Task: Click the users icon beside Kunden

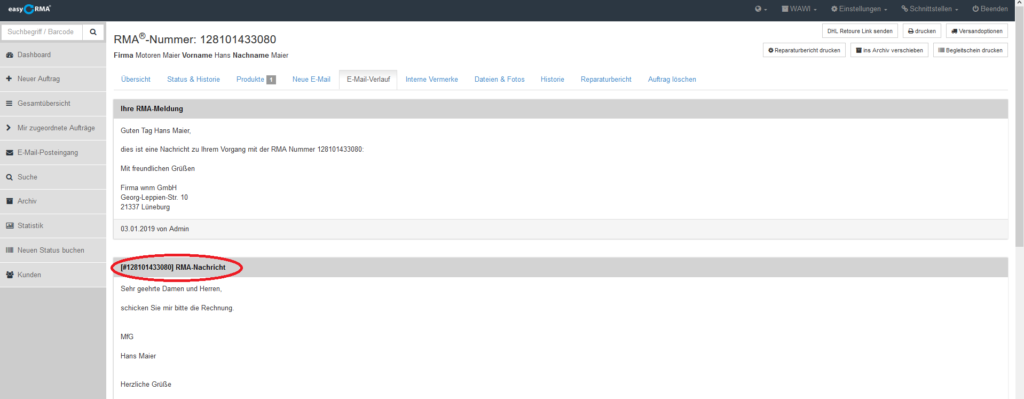Action: click(9, 275)
